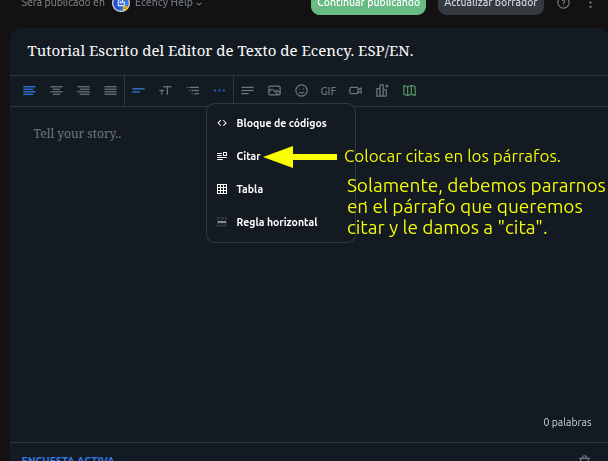Delete the poll with the trash icon

pyautogui.click(x=584, y=458)
